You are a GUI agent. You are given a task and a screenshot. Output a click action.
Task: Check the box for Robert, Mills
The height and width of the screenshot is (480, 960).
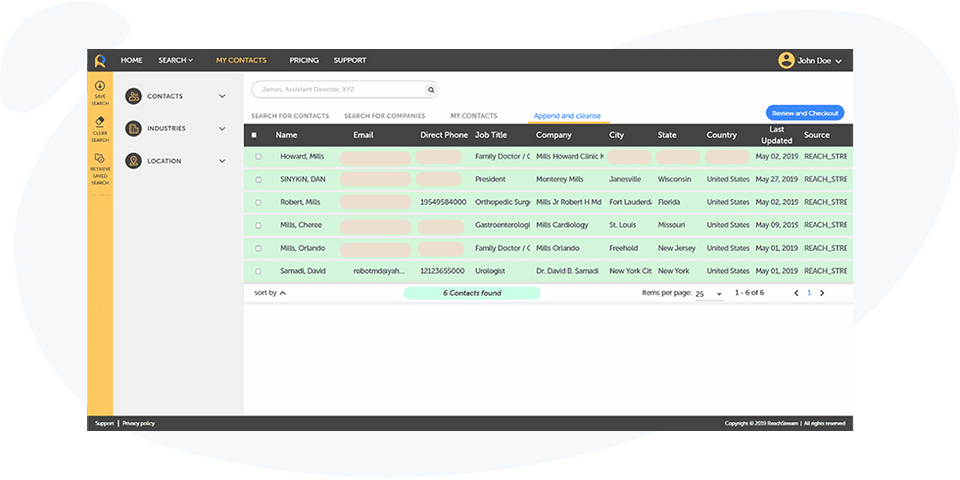click(x=258, y=202)
